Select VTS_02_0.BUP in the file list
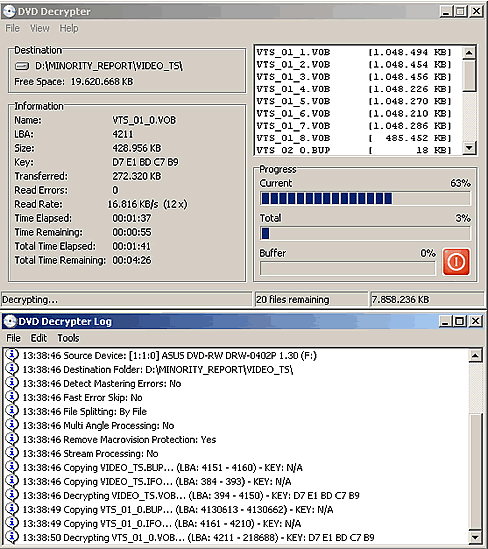This screenshot has height=549, width=488. (x=354, y=150)
